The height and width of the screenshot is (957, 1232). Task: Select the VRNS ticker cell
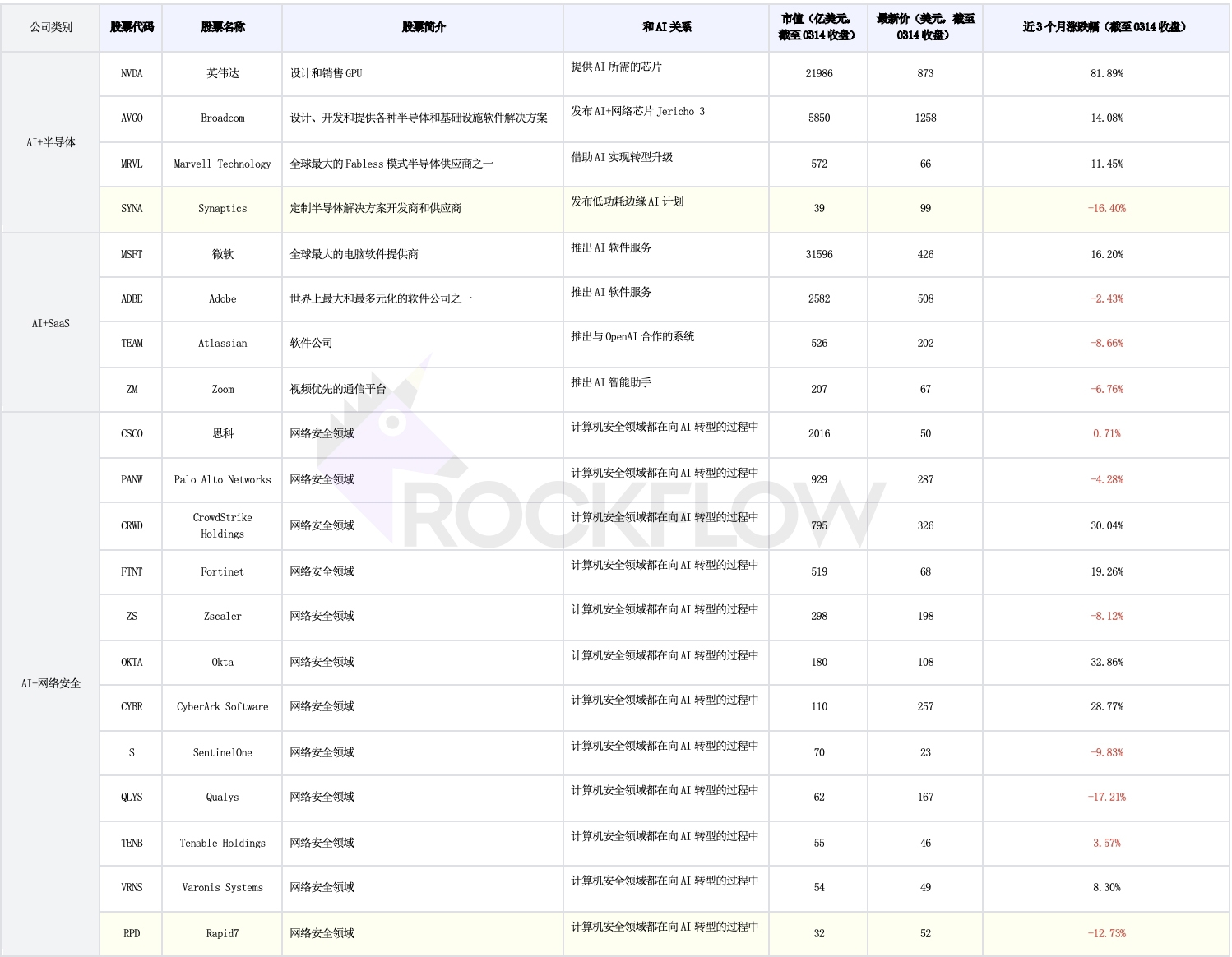[132, 888]
